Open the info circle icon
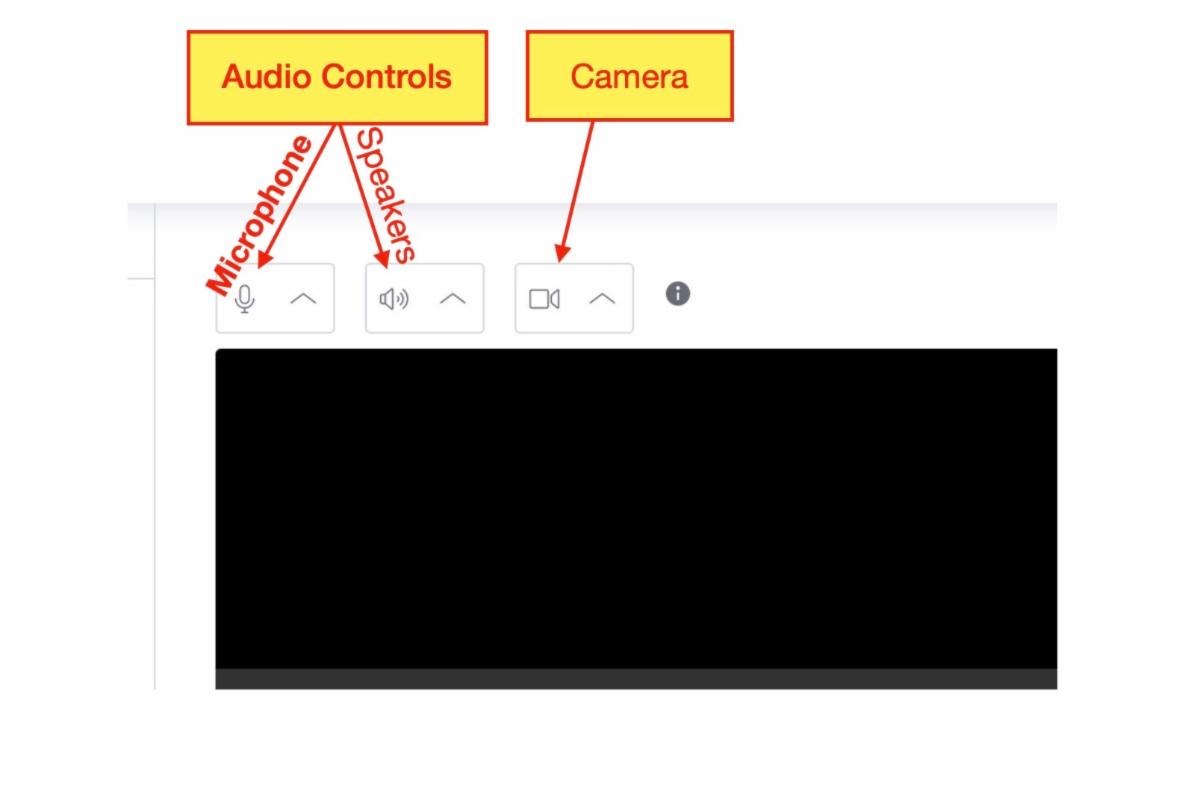1200x809 pixels. click(x=678, y=294)
